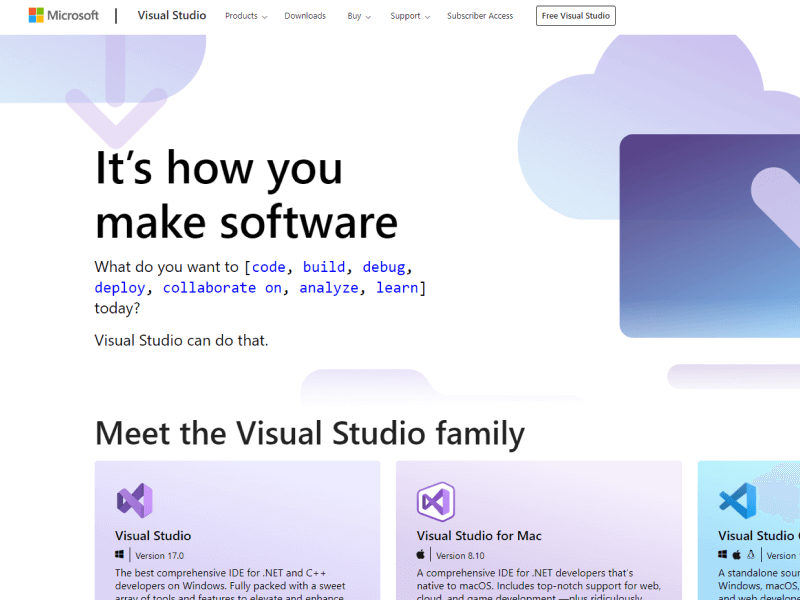Click the 'analyze' keyword link
This screenshot has height=600, width=800.
[329, 288]
